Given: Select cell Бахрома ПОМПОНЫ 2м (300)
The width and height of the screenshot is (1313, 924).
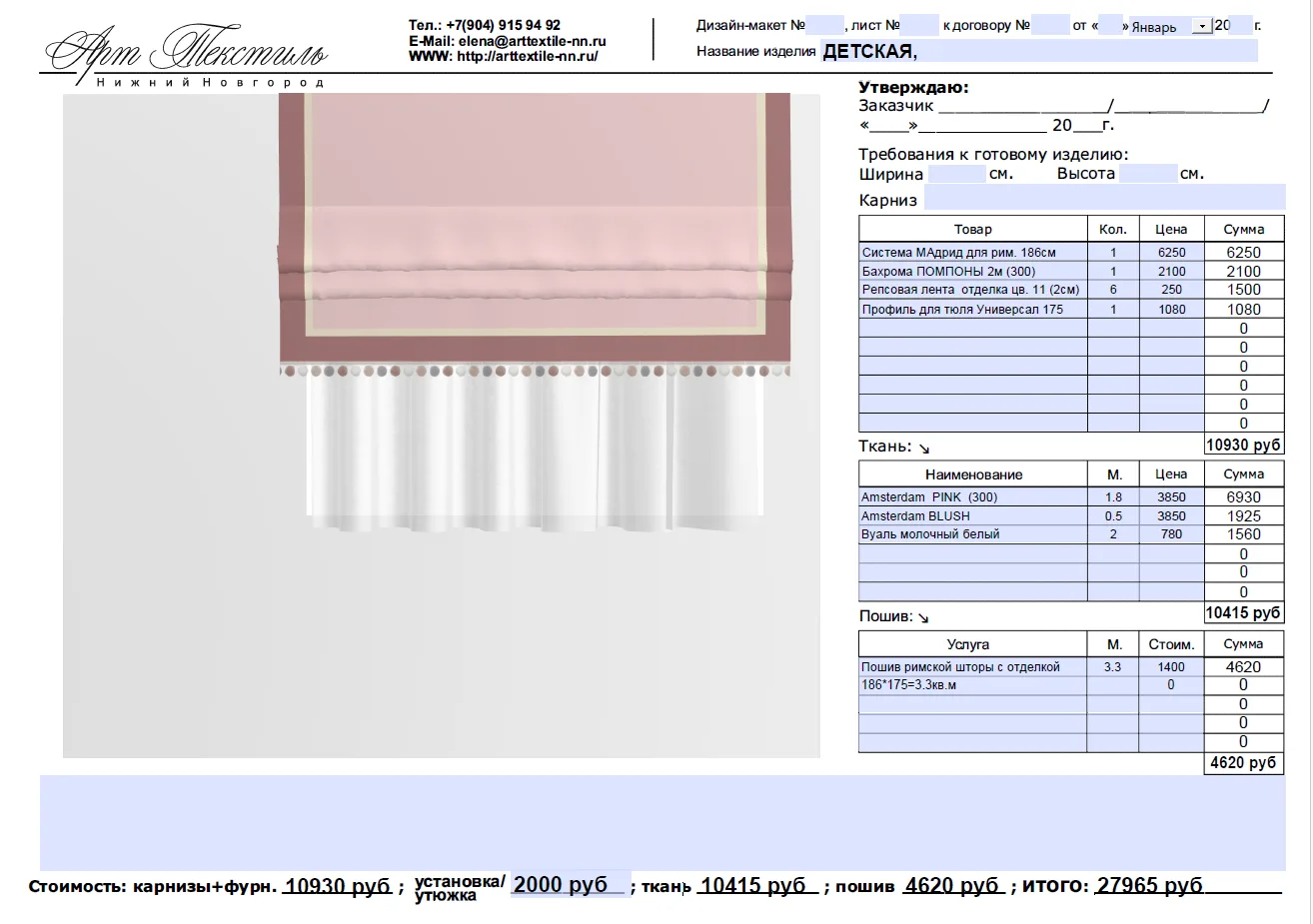Looking at the screenshot, I should coord(972,272).
